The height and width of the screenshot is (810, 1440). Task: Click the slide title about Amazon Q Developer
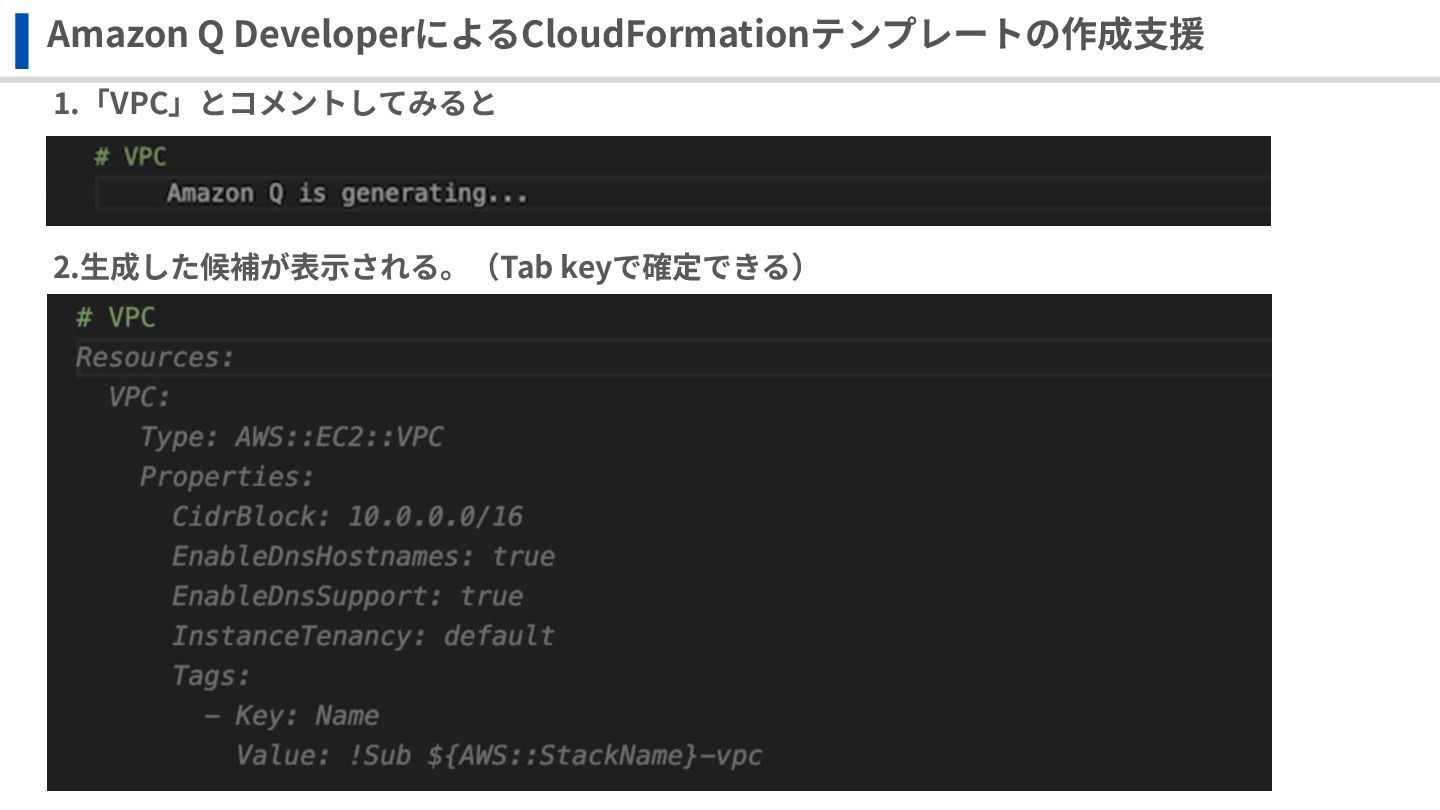(625, 36)
